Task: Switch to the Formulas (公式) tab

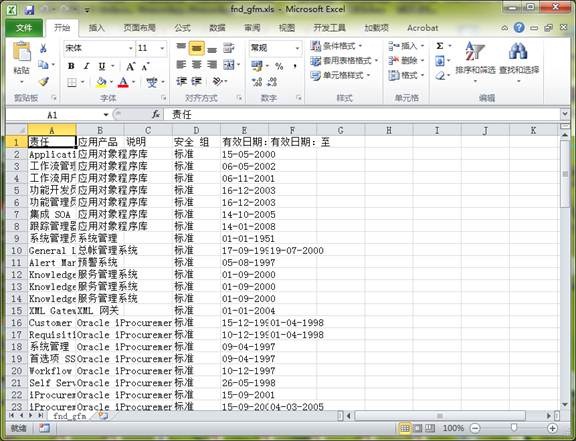Action: pos(183,28)
